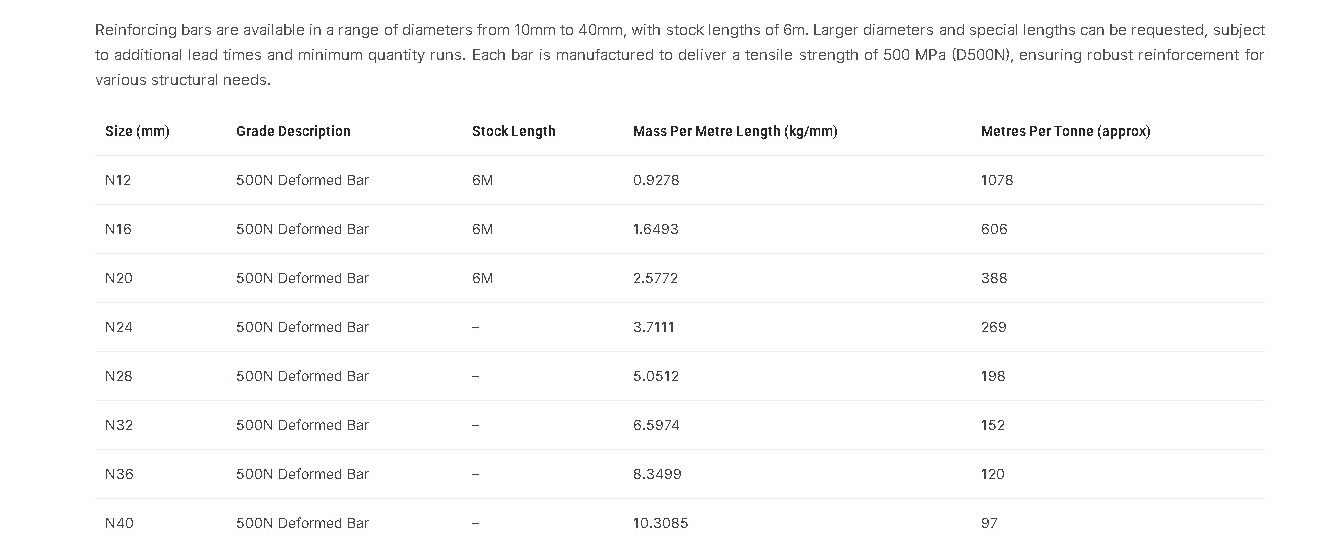Select the N40 size cell
The image size is (1338, 551).
[x=118, y=523]
